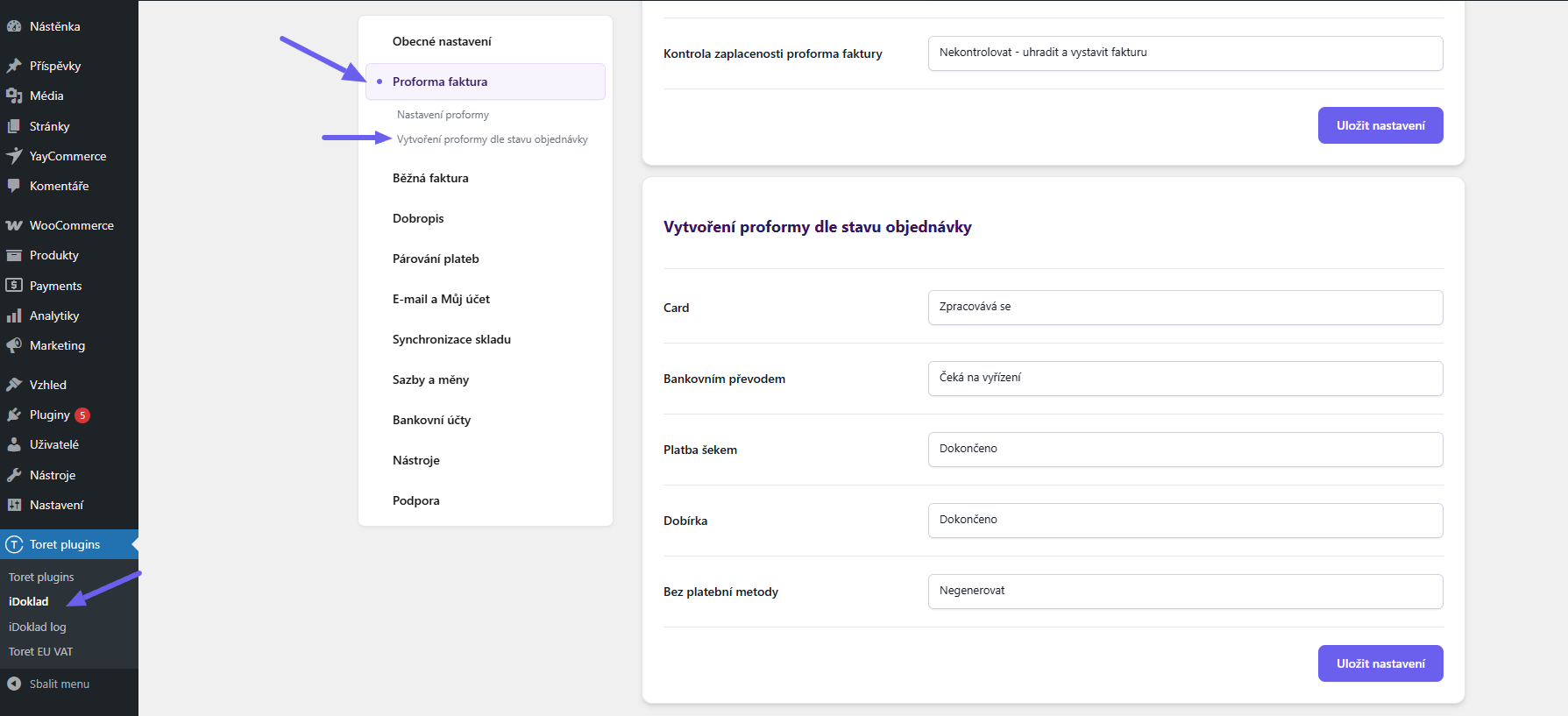Open Sazby a měny section
Image resolution: width=1568 pixels, height=716 pixels.
point(430,379)
